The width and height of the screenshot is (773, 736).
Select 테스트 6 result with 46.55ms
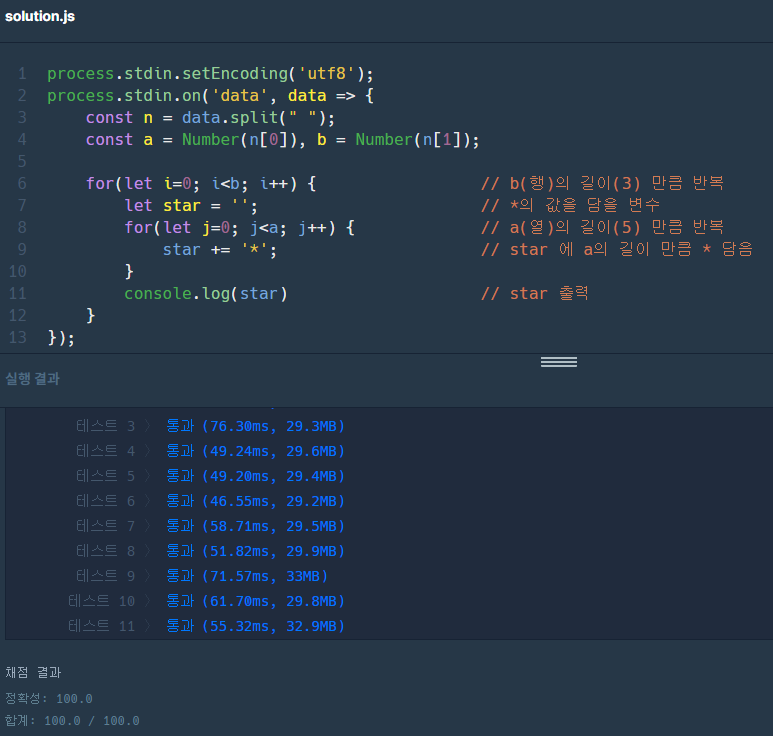point(210,501)
